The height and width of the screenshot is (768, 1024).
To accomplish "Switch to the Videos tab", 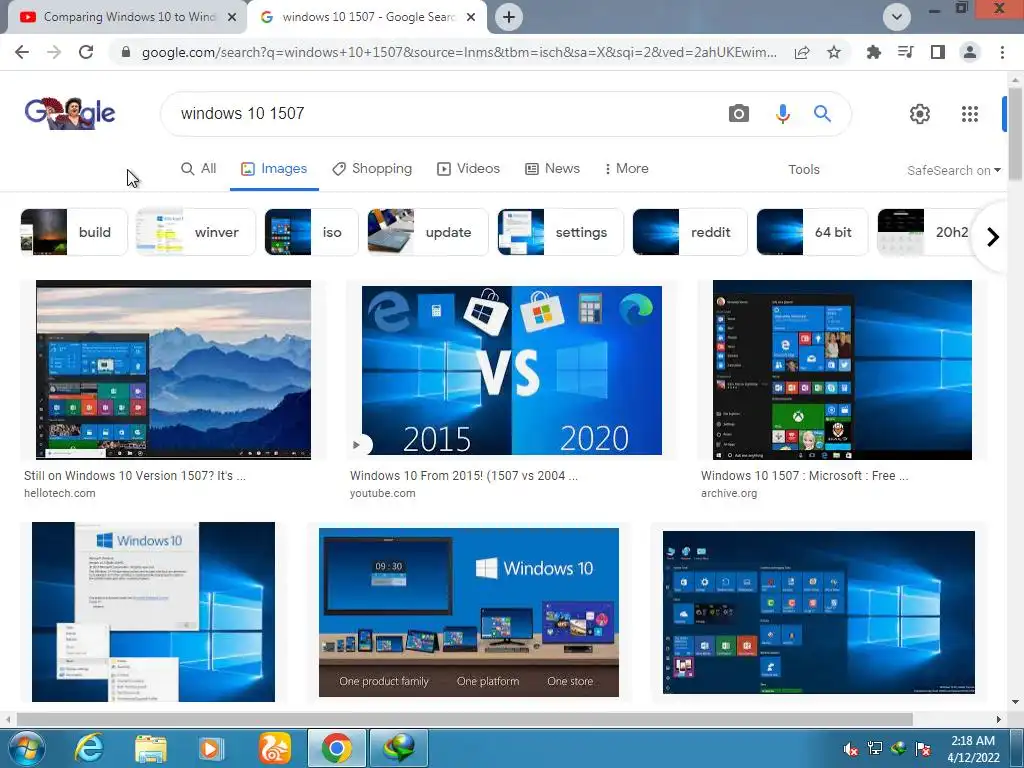I will pos(468,168).
